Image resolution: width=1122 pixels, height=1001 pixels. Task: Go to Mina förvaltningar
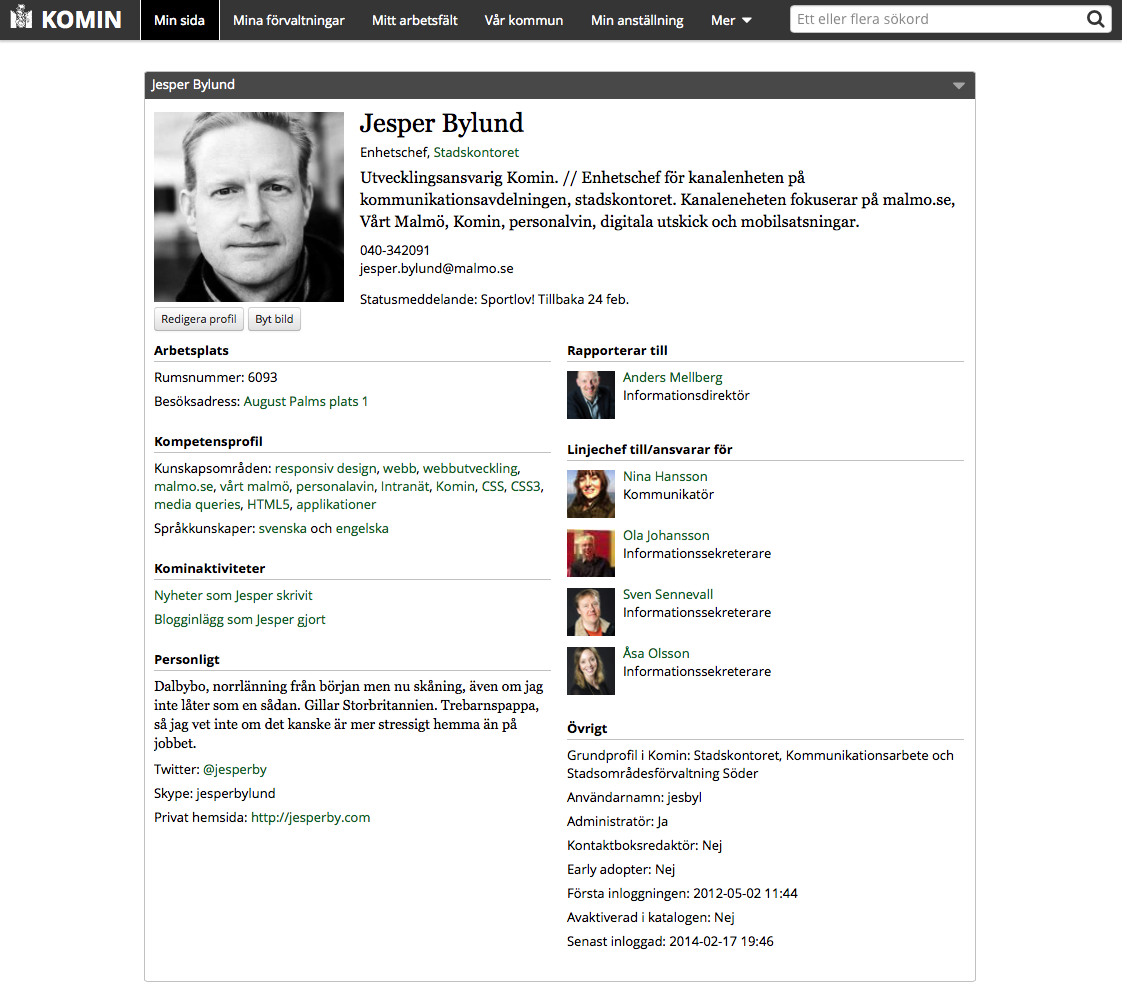pyautogui.click(x=289, y=20)
